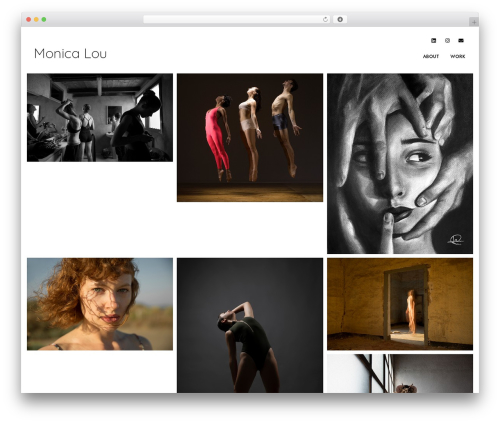This screenshot has width=500, height=423.
Task: Click the dark circular button beside address bar
Action: click(x=340, y=19)
